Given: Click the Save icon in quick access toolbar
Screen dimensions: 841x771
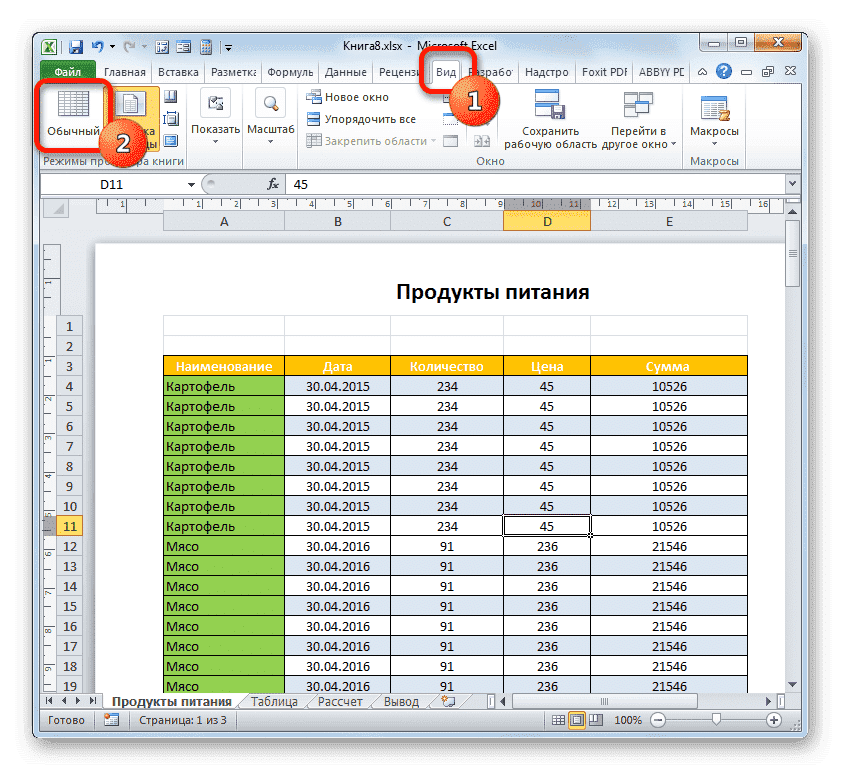Looking at the screenshot, I should pos(75,46).
